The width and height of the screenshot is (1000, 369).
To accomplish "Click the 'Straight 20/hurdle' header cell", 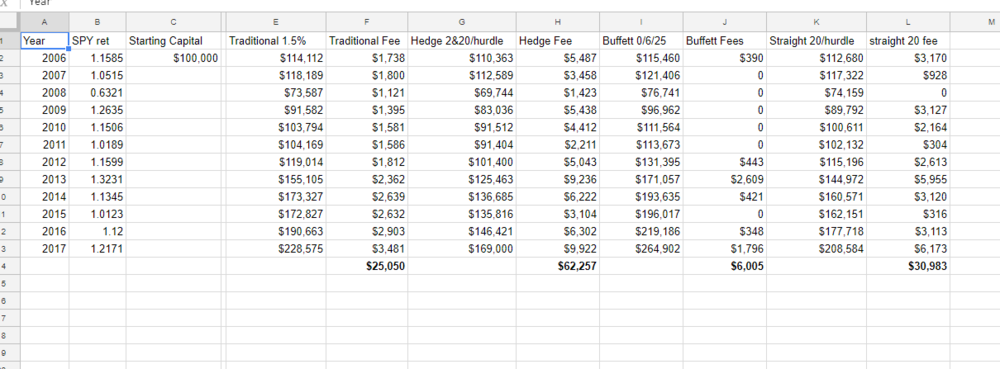I will pos(816,41).
